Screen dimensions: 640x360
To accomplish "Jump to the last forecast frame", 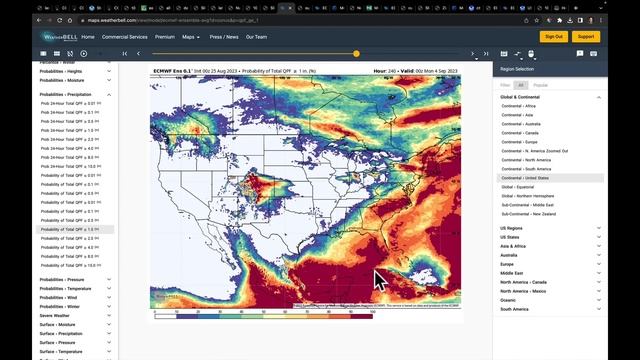I will 486,53.
